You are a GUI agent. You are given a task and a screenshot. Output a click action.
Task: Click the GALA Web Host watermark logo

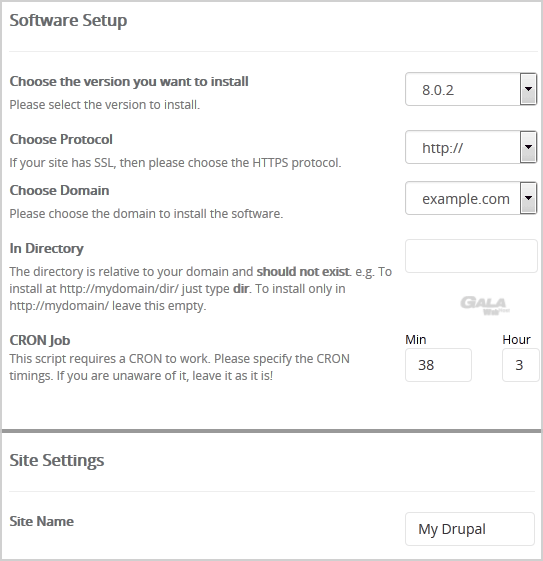[x=485, y=306]
